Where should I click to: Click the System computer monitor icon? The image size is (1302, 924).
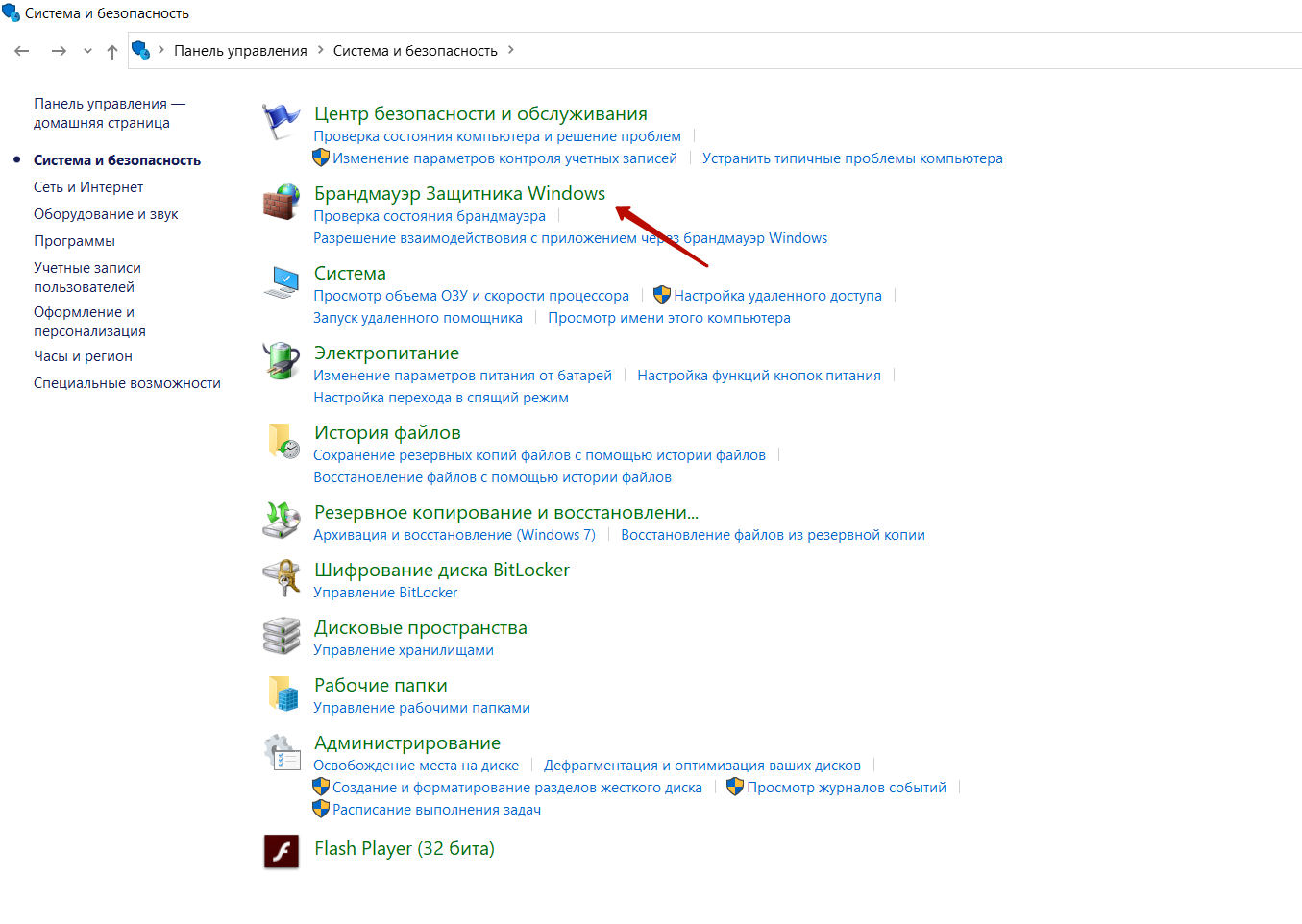pos(282,281)
